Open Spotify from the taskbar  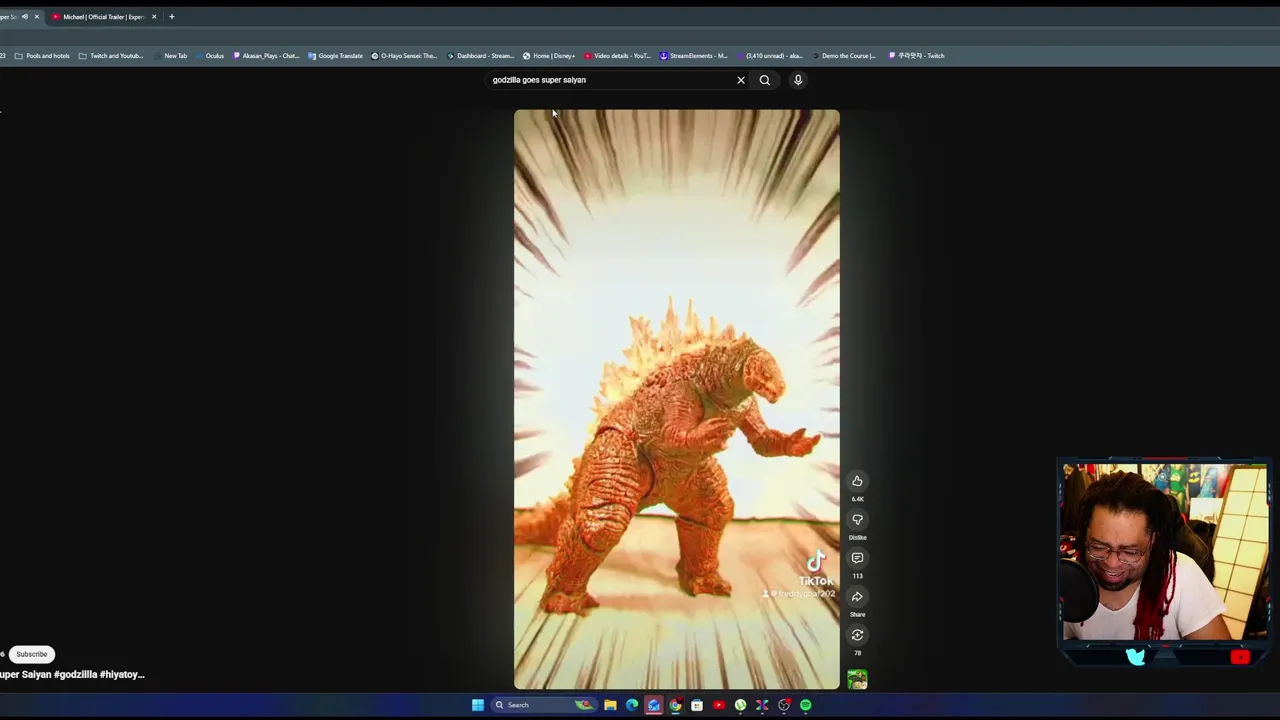click(805, 705)
